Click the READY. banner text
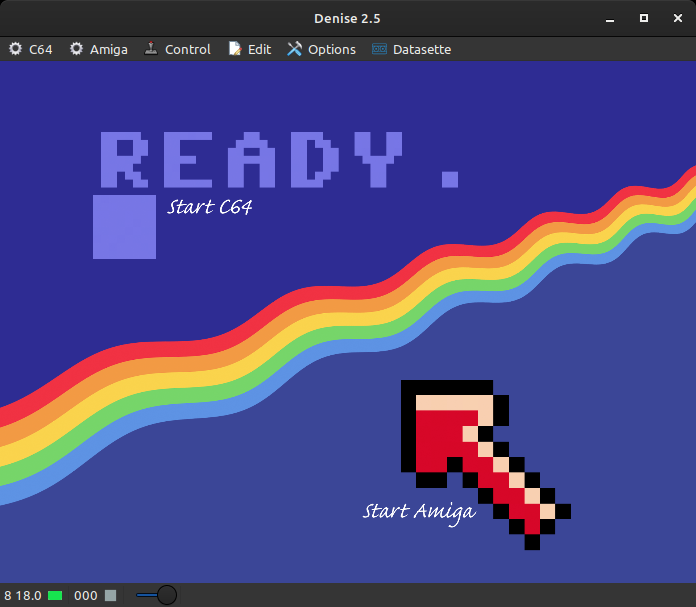The width and height of the screenshot is (696, 607). pos(280,159)
